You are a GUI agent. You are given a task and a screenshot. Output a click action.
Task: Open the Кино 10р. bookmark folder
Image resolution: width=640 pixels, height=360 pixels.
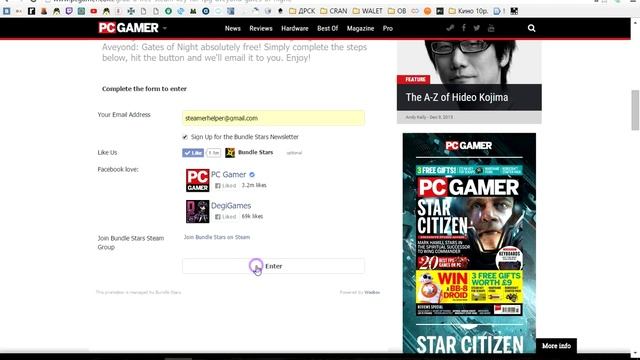point(468,11)
